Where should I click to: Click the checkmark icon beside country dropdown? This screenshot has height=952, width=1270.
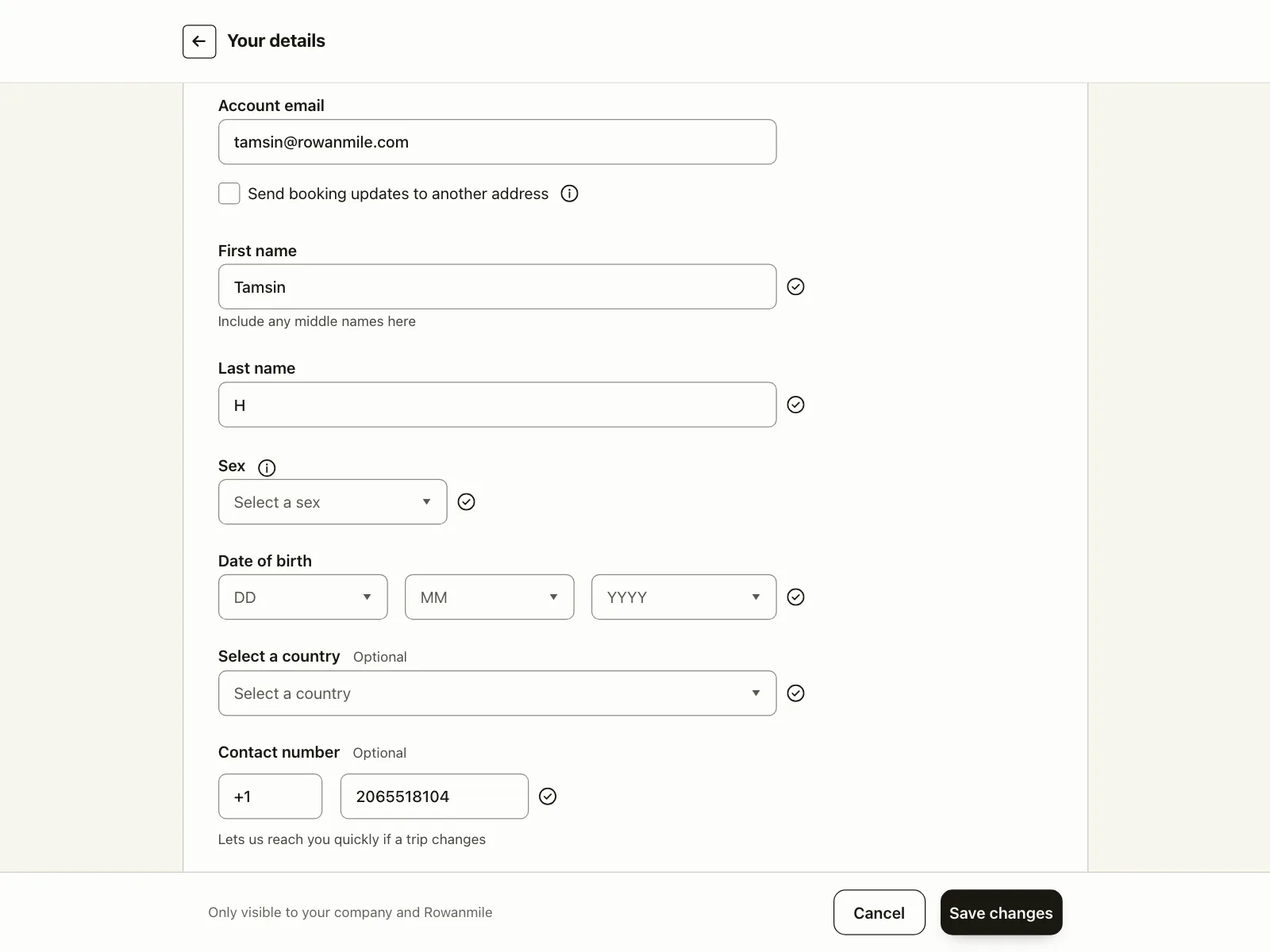(795, 693)
